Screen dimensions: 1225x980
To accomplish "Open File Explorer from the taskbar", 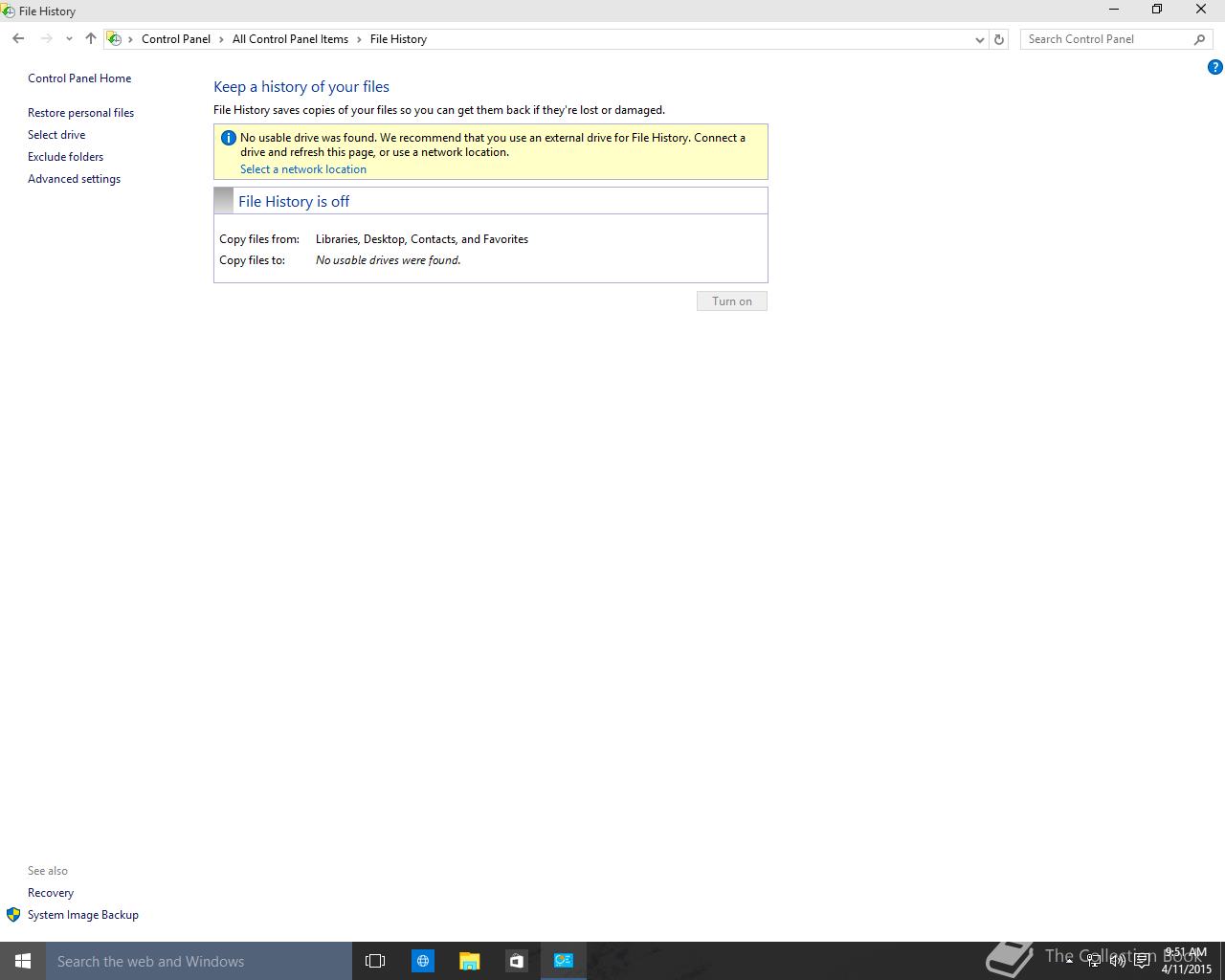I will coord(469,961).
